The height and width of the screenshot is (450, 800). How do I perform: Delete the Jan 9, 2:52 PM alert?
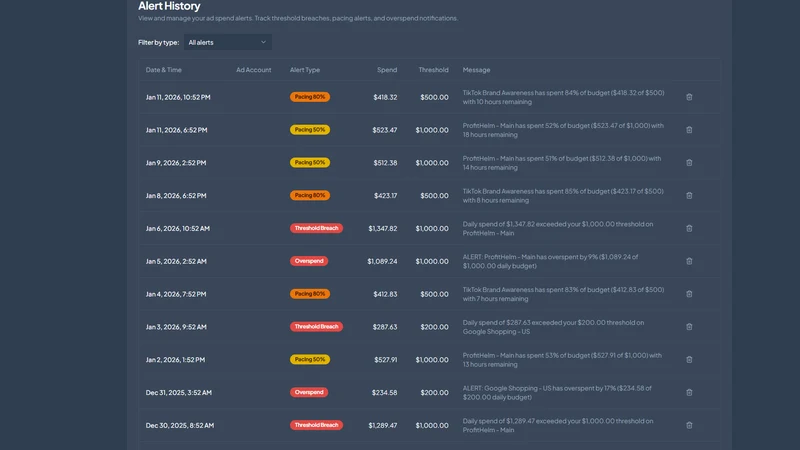pos(689,163)
